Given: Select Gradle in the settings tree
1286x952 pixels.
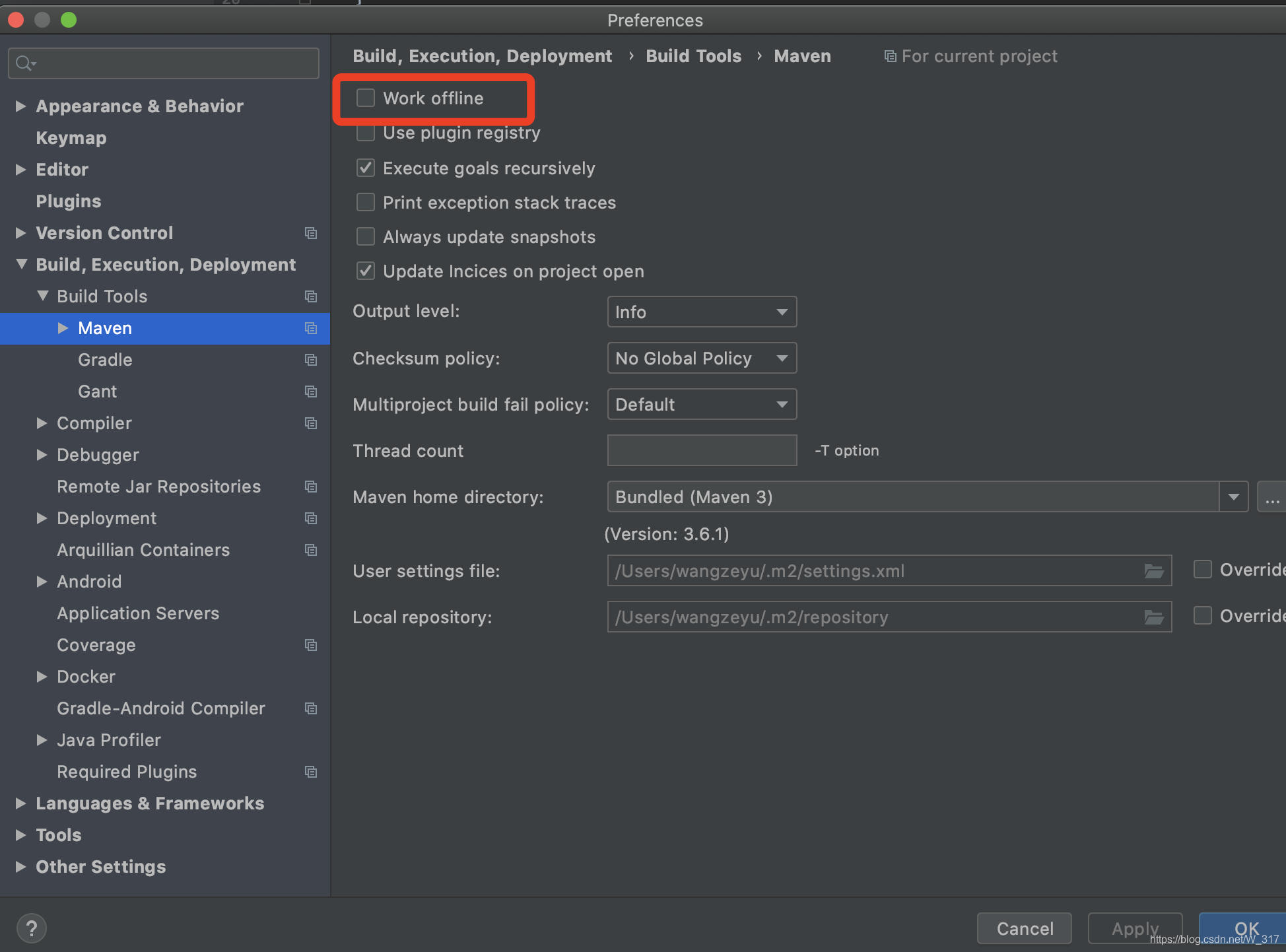Looking at the screenshot, I should (105, 360).
